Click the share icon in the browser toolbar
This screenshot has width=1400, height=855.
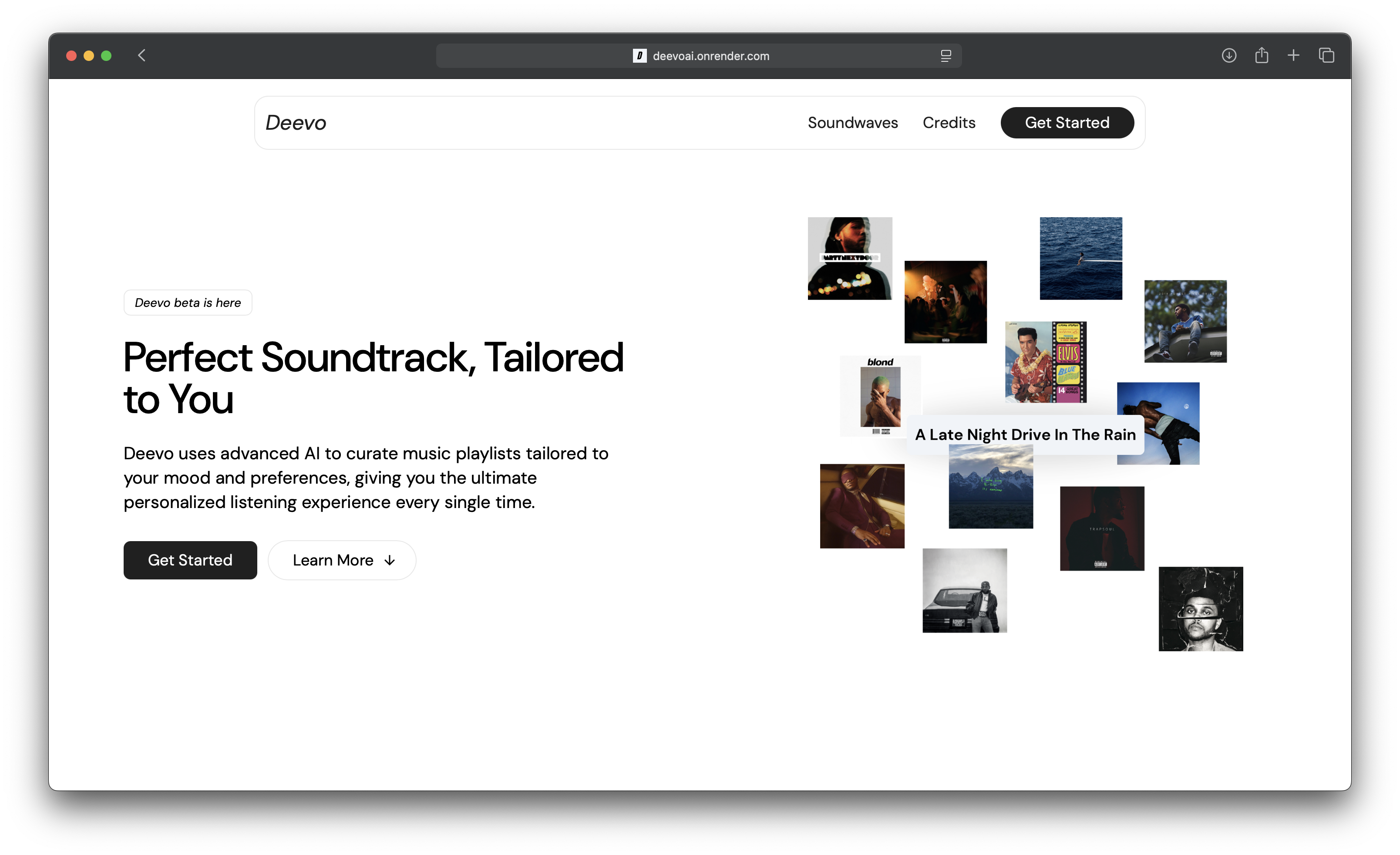pos(1262,55)
